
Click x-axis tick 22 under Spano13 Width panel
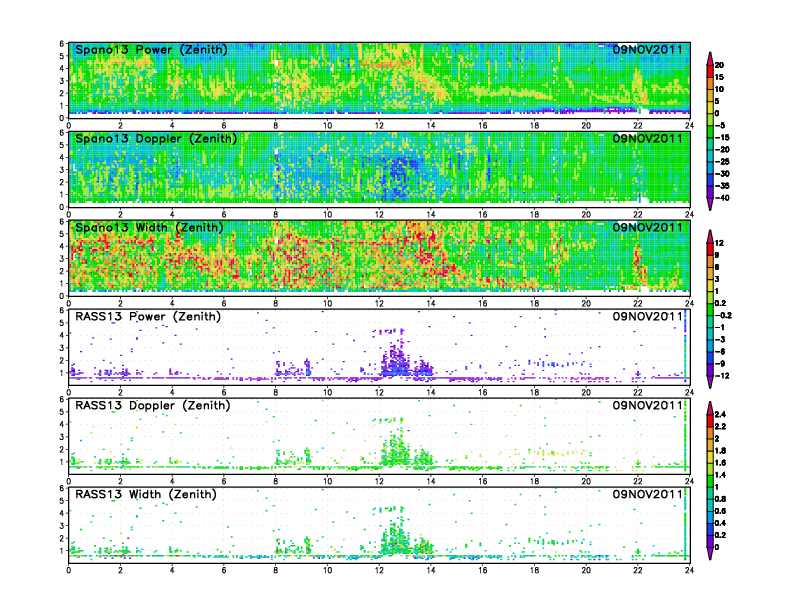point(638,303)
